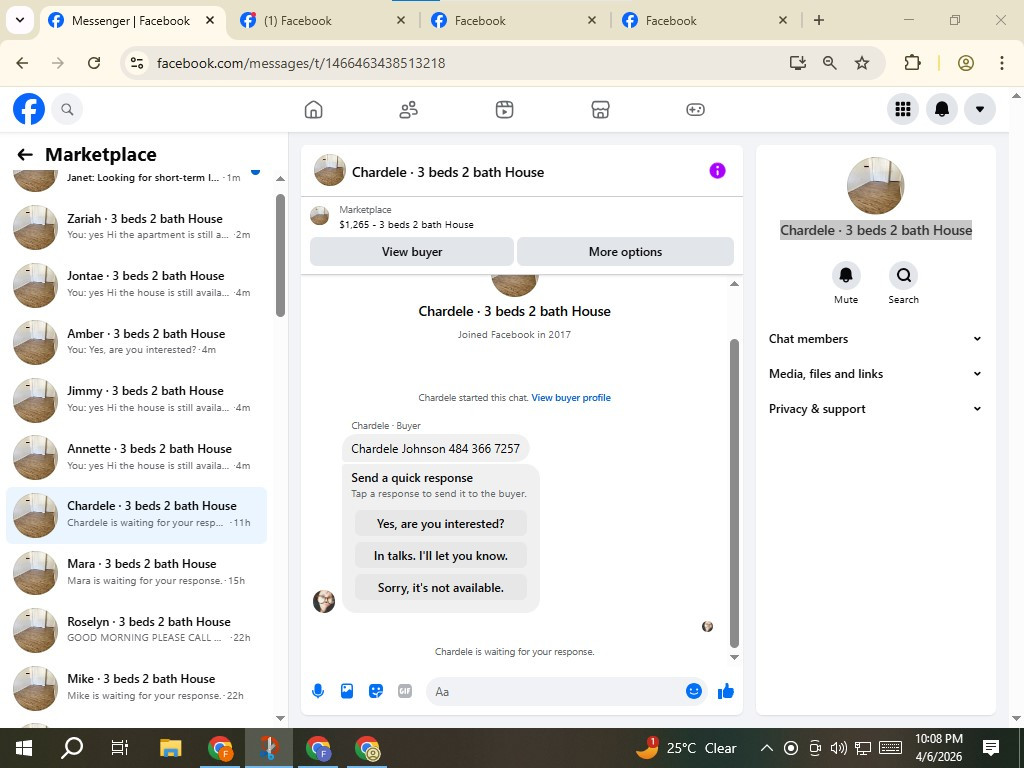Open the Jimmy conversation

click(x=136, y=399)
